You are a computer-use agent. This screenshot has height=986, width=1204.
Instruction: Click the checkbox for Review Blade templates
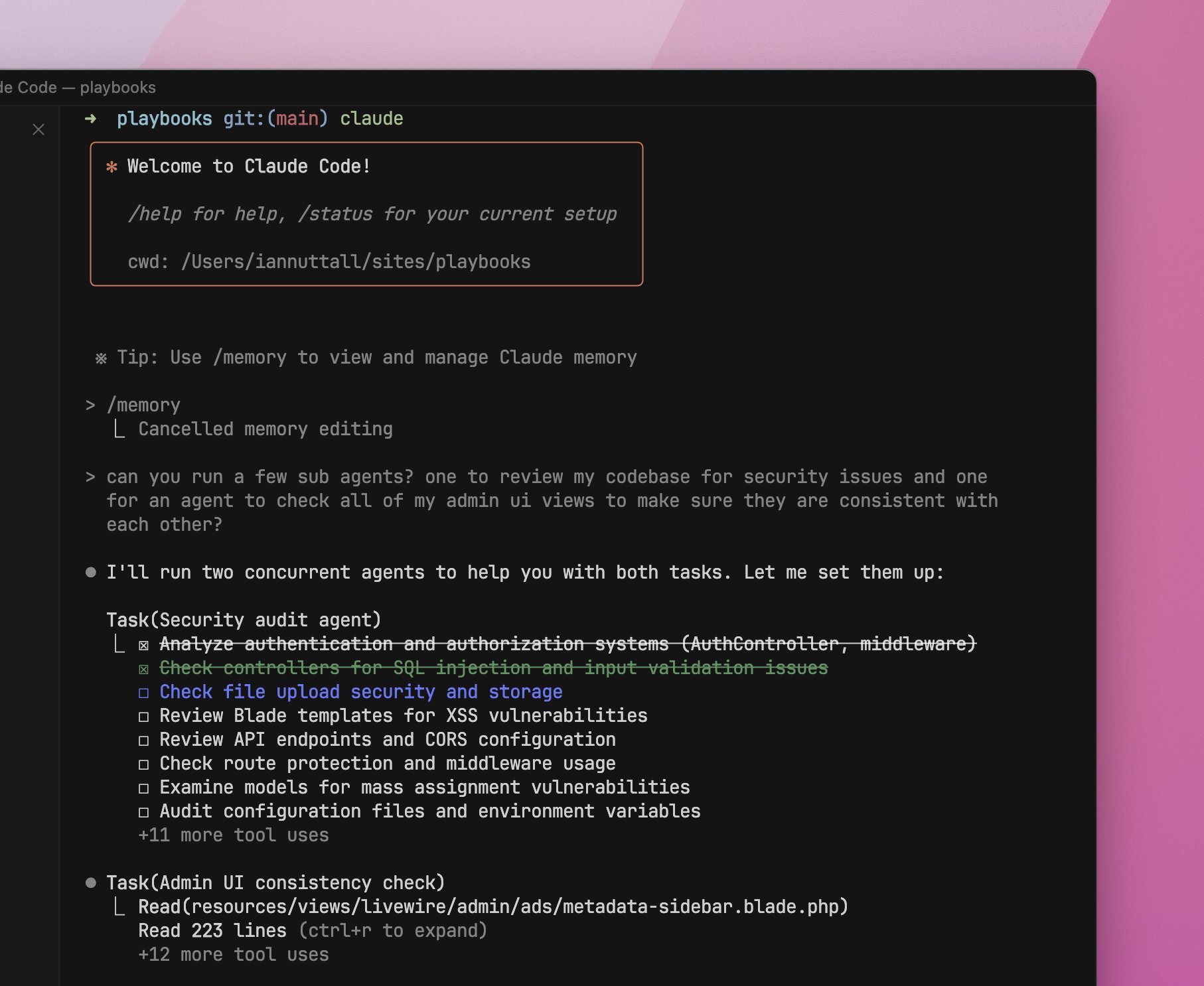click(143, 717)
